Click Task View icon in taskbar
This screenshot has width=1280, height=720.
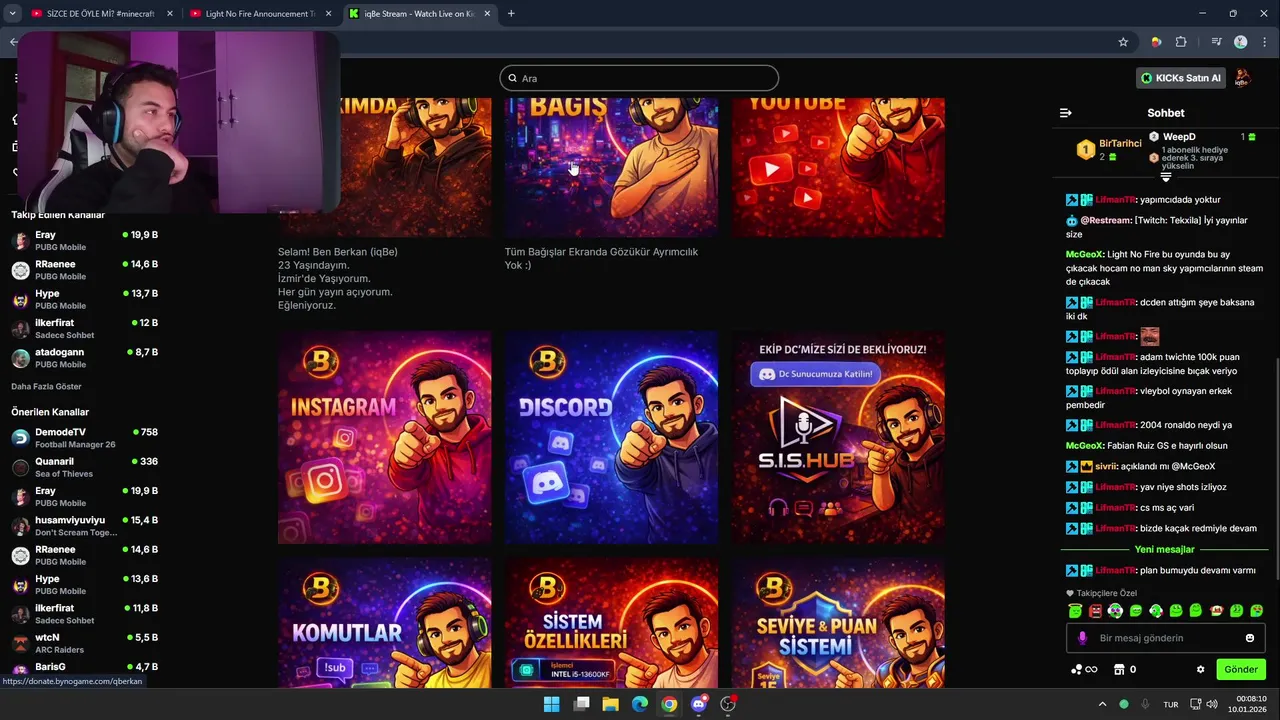[581, 704]
